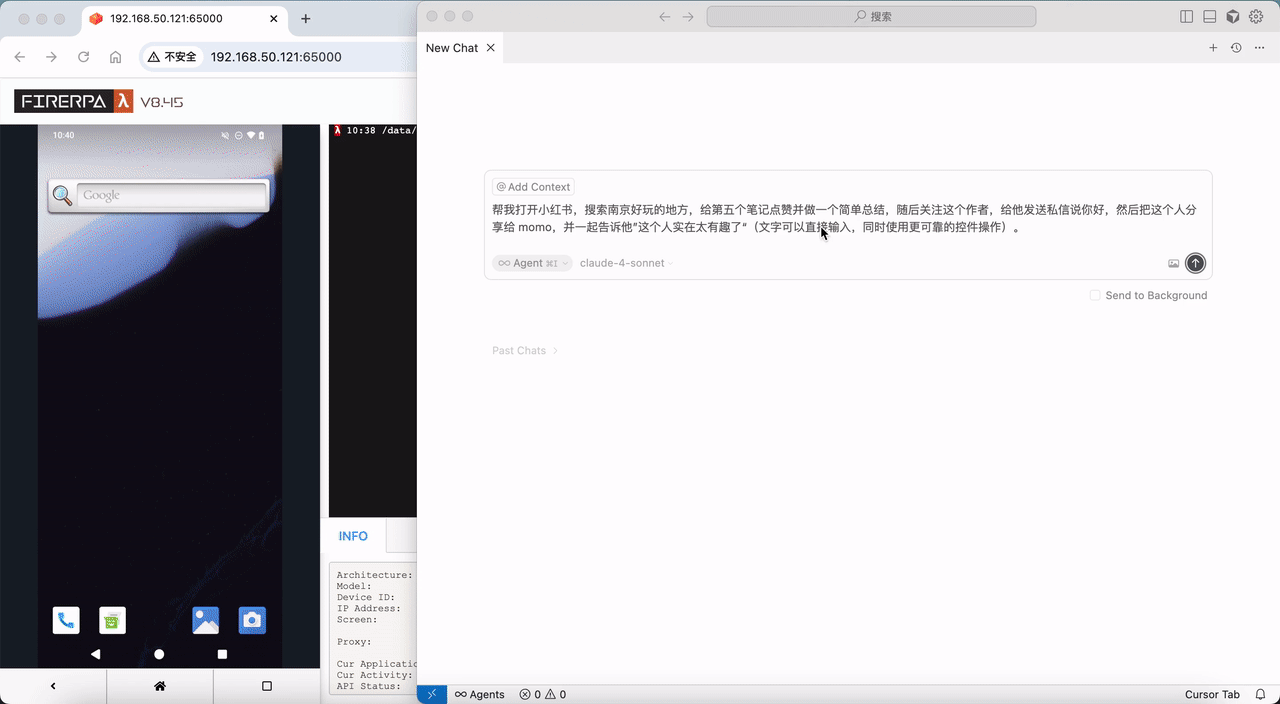Toggle the primary sidebar layout
The width and height of the screenshot is (1280, 704).
[1186, 17]
